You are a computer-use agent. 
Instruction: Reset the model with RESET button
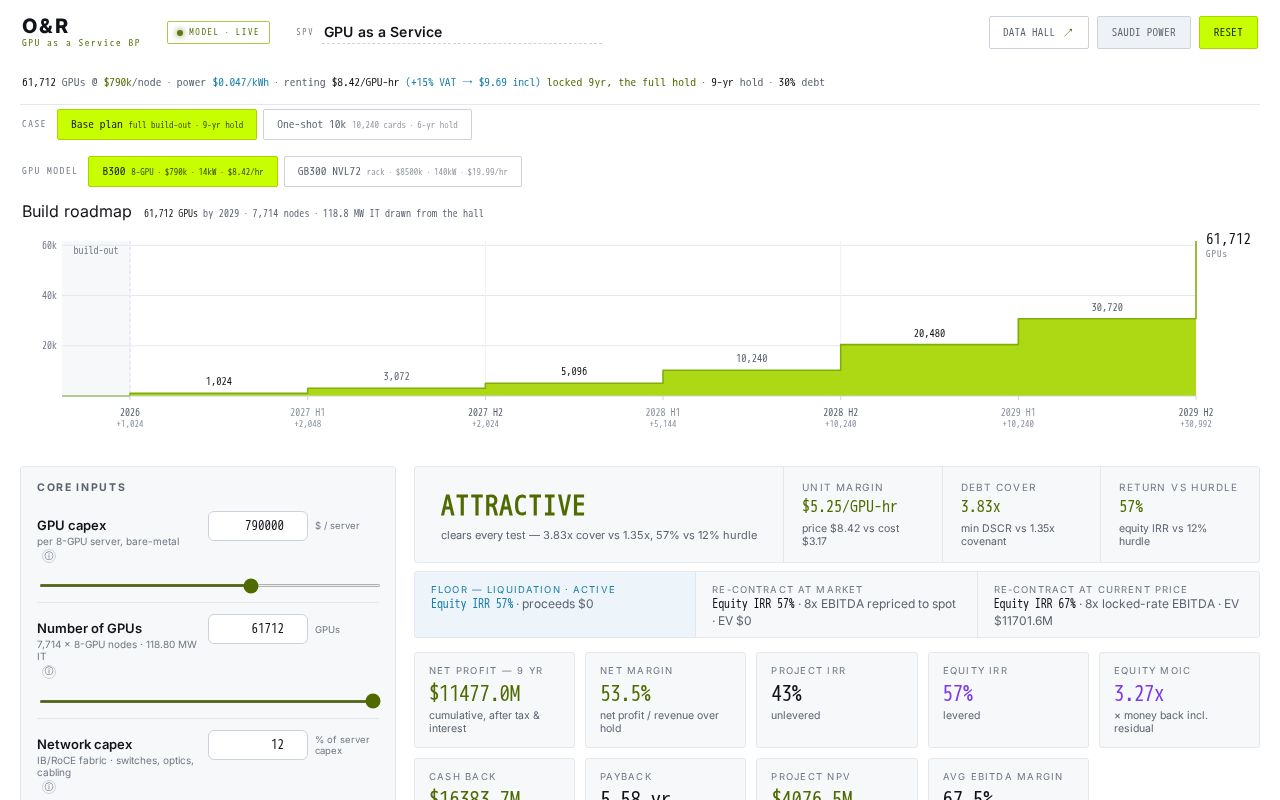(x=1228, y=32)
